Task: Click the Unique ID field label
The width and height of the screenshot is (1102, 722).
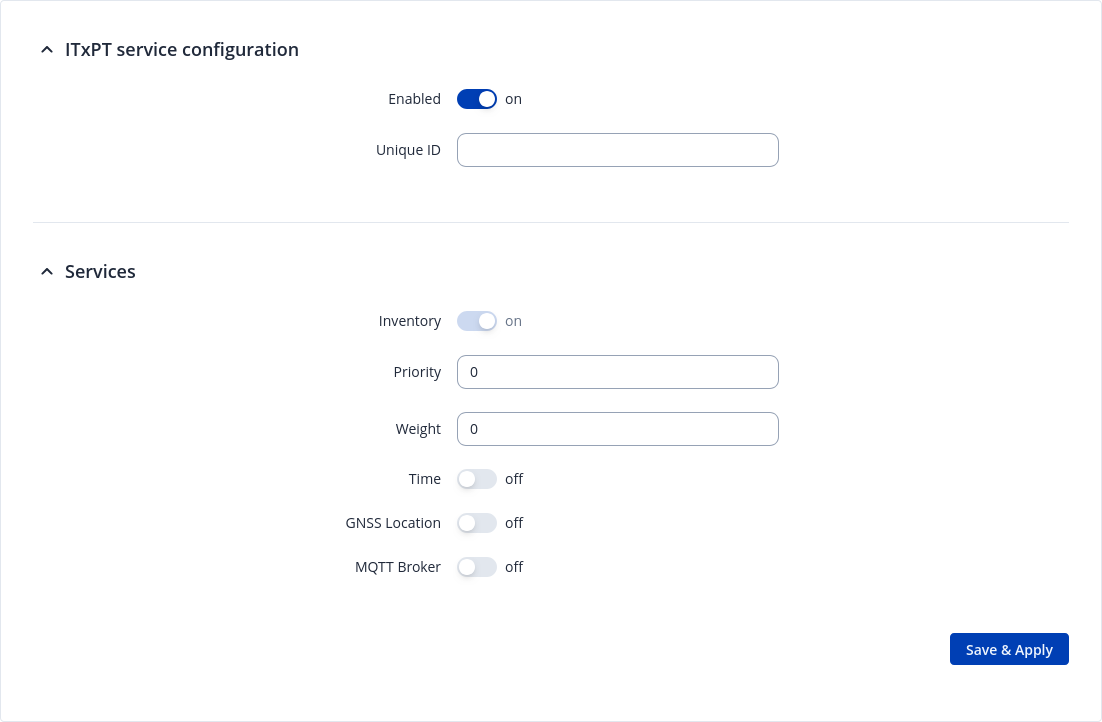Action: point(408,150)
